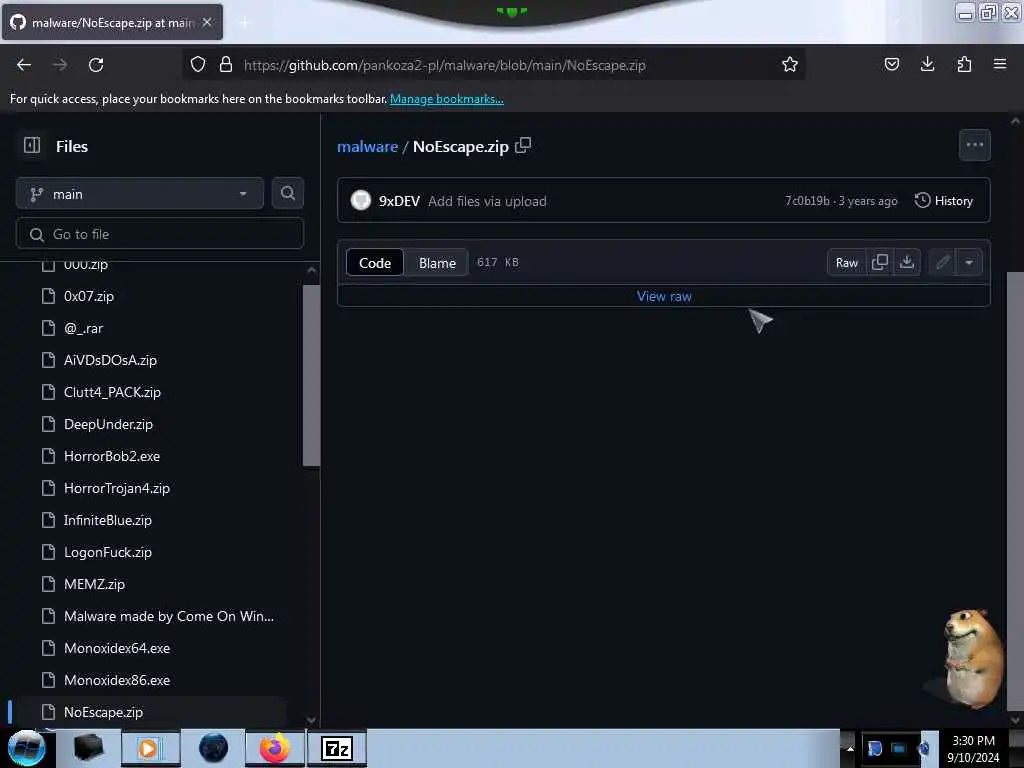Viewport: 1024px width, 768px height.
Task: Open the dark globe taskbar icon
Action: (x=214, y=748)
